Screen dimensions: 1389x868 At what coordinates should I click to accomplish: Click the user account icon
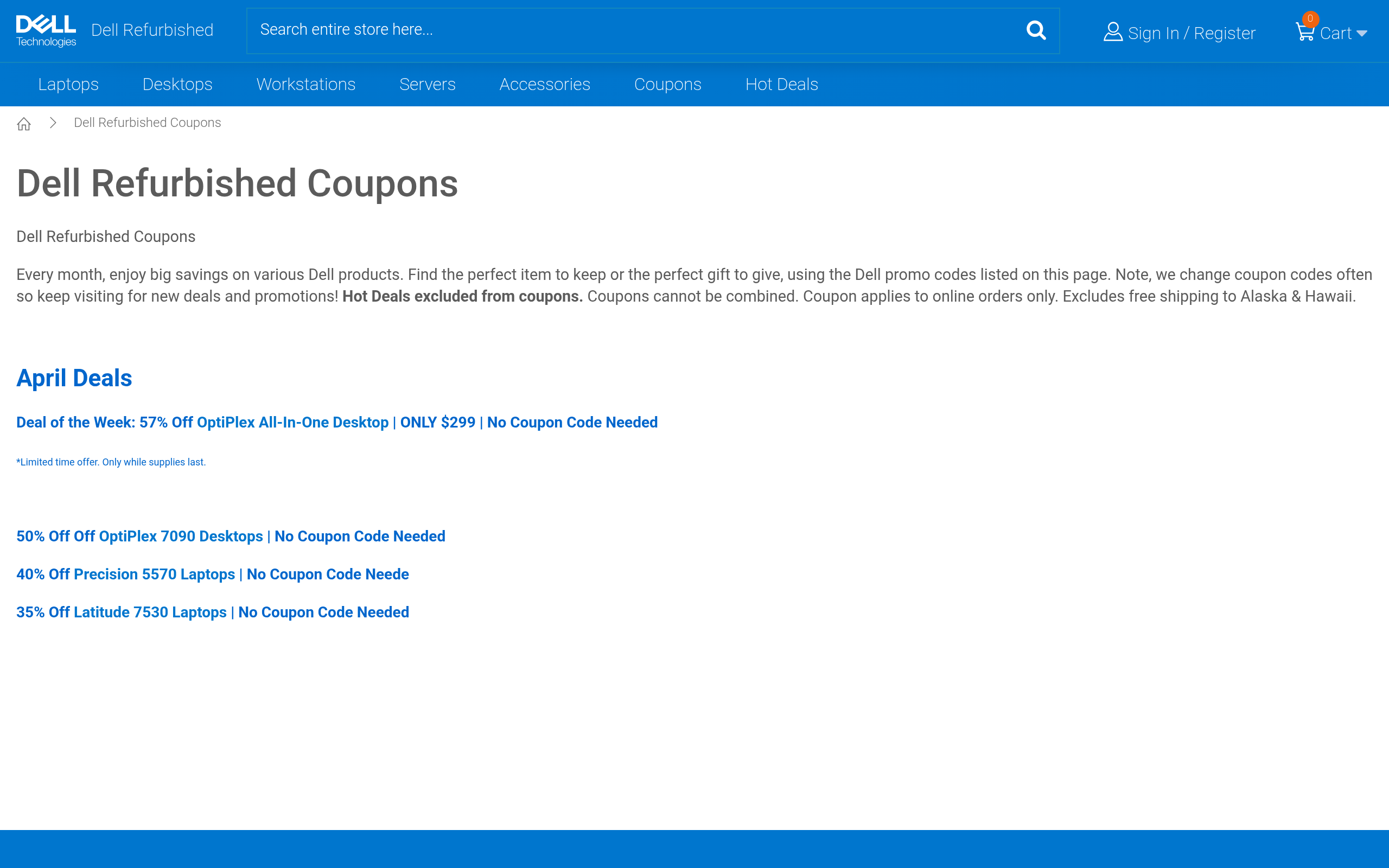click(x=1112, y=32)
